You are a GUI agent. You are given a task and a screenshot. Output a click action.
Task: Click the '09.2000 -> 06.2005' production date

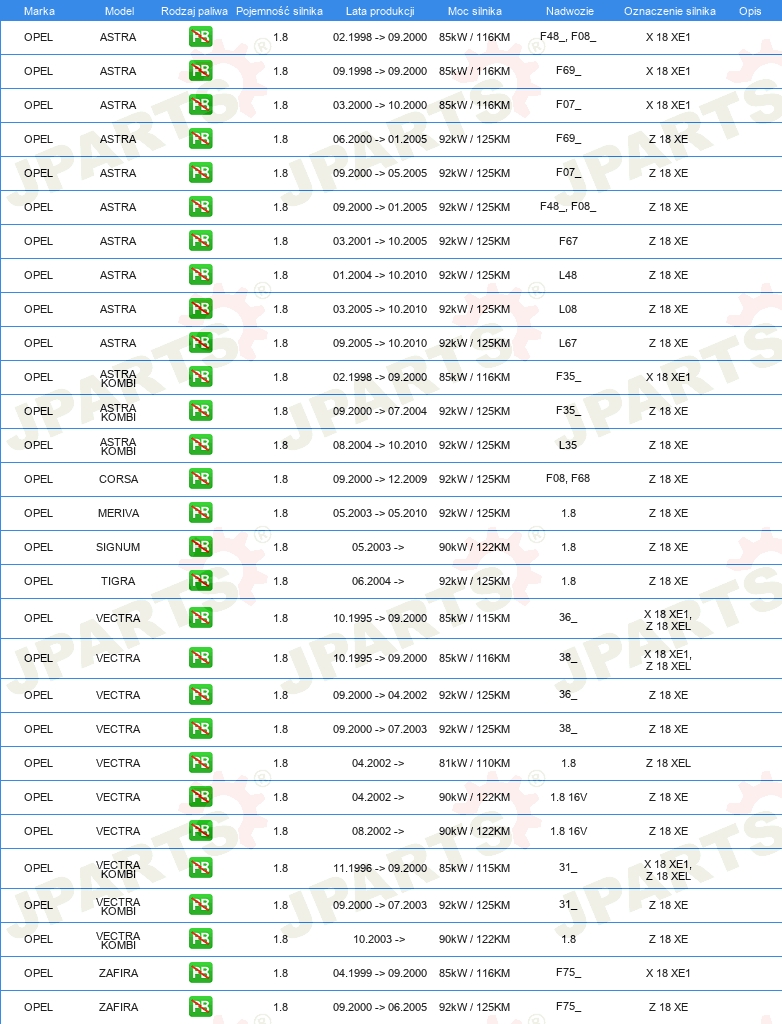pyautogui.click(x=380, y=1007)
